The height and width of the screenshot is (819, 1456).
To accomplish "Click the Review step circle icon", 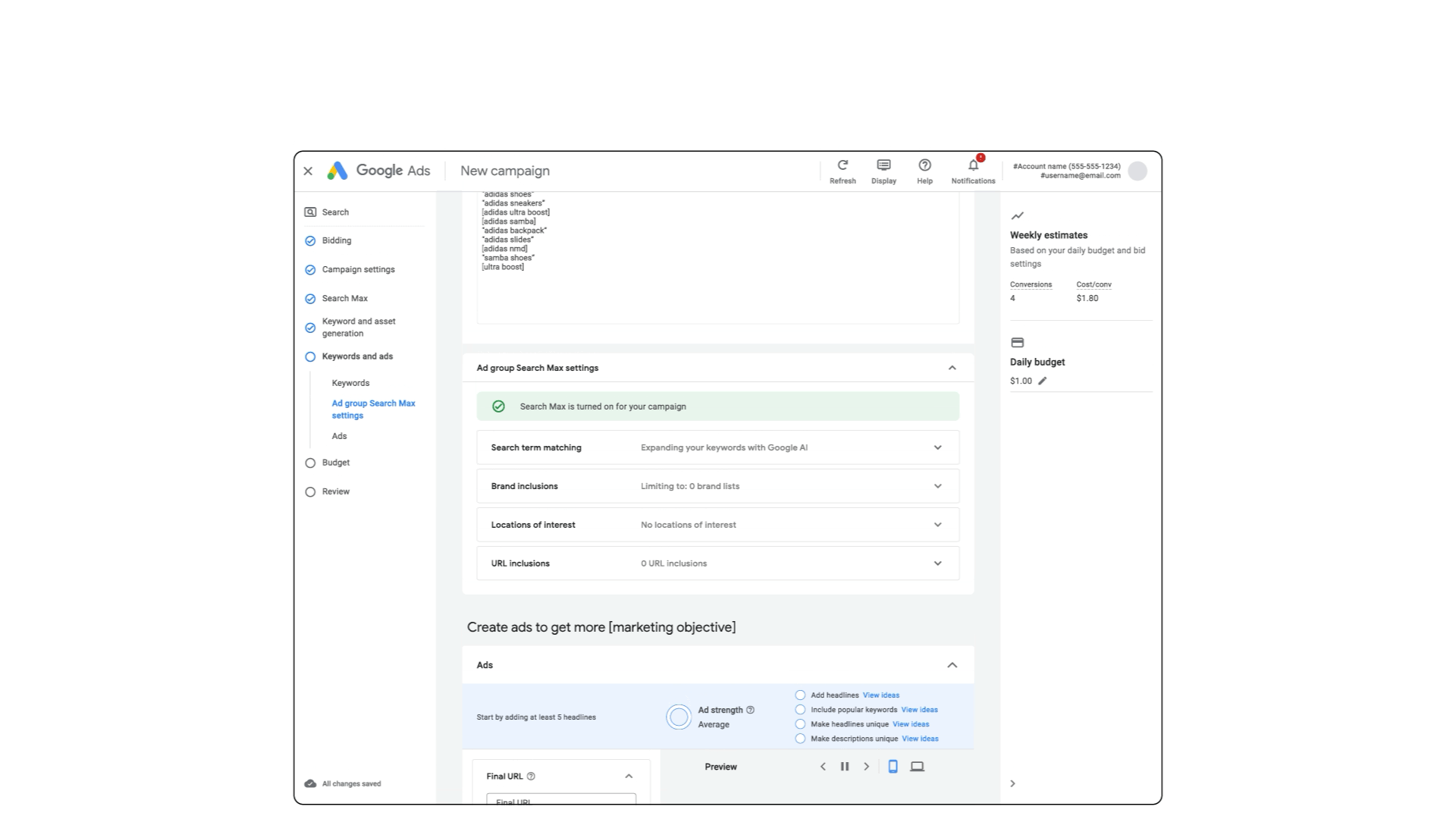I will pyautogui.click(x=310, y=492).
